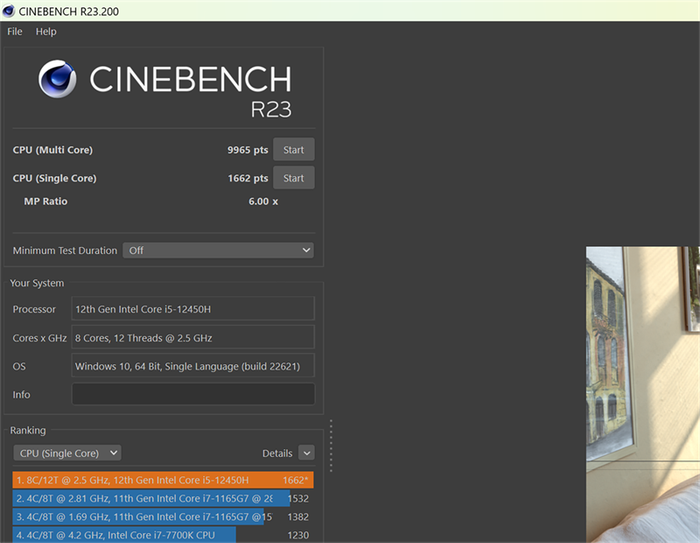
Task: Click the rendered room image preview
Action: pyautogui.click(x=643, y=395)
